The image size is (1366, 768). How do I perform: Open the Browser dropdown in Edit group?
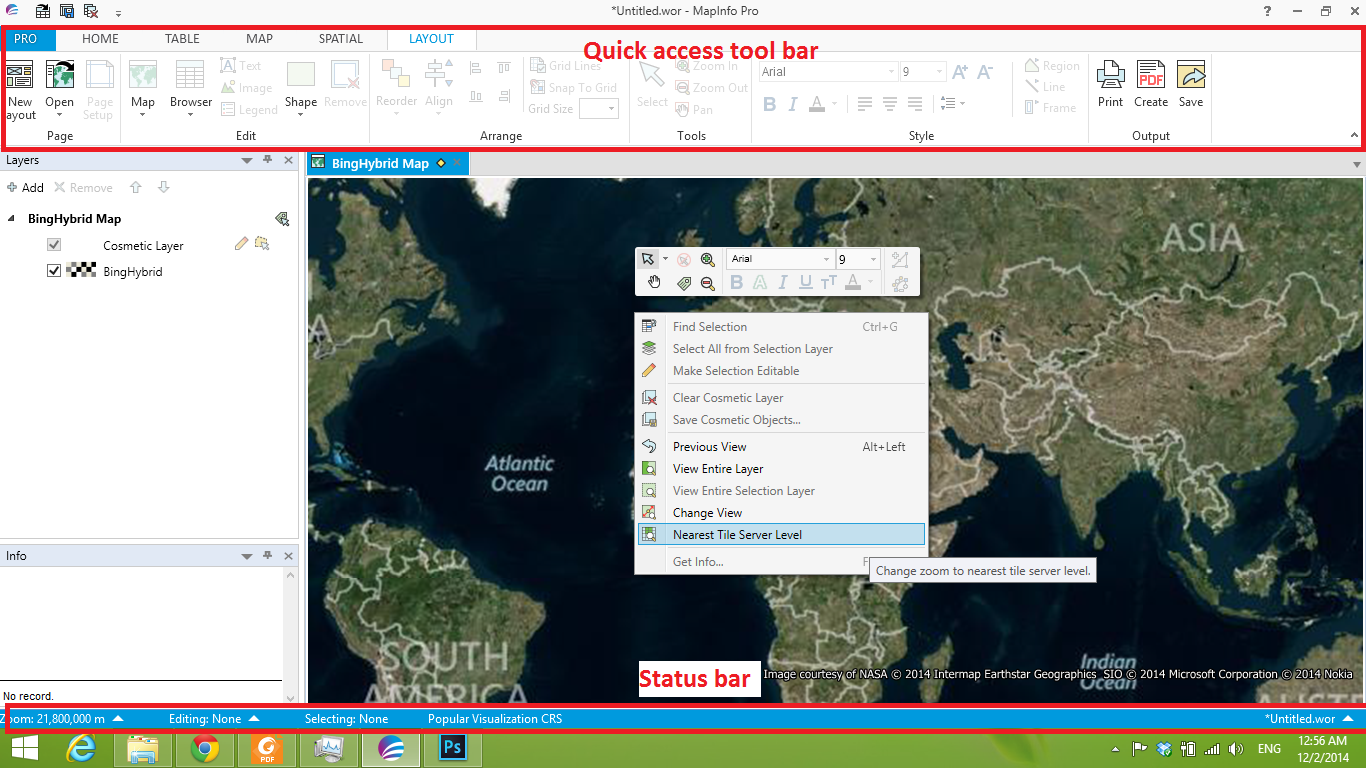(x=190, y=115)
